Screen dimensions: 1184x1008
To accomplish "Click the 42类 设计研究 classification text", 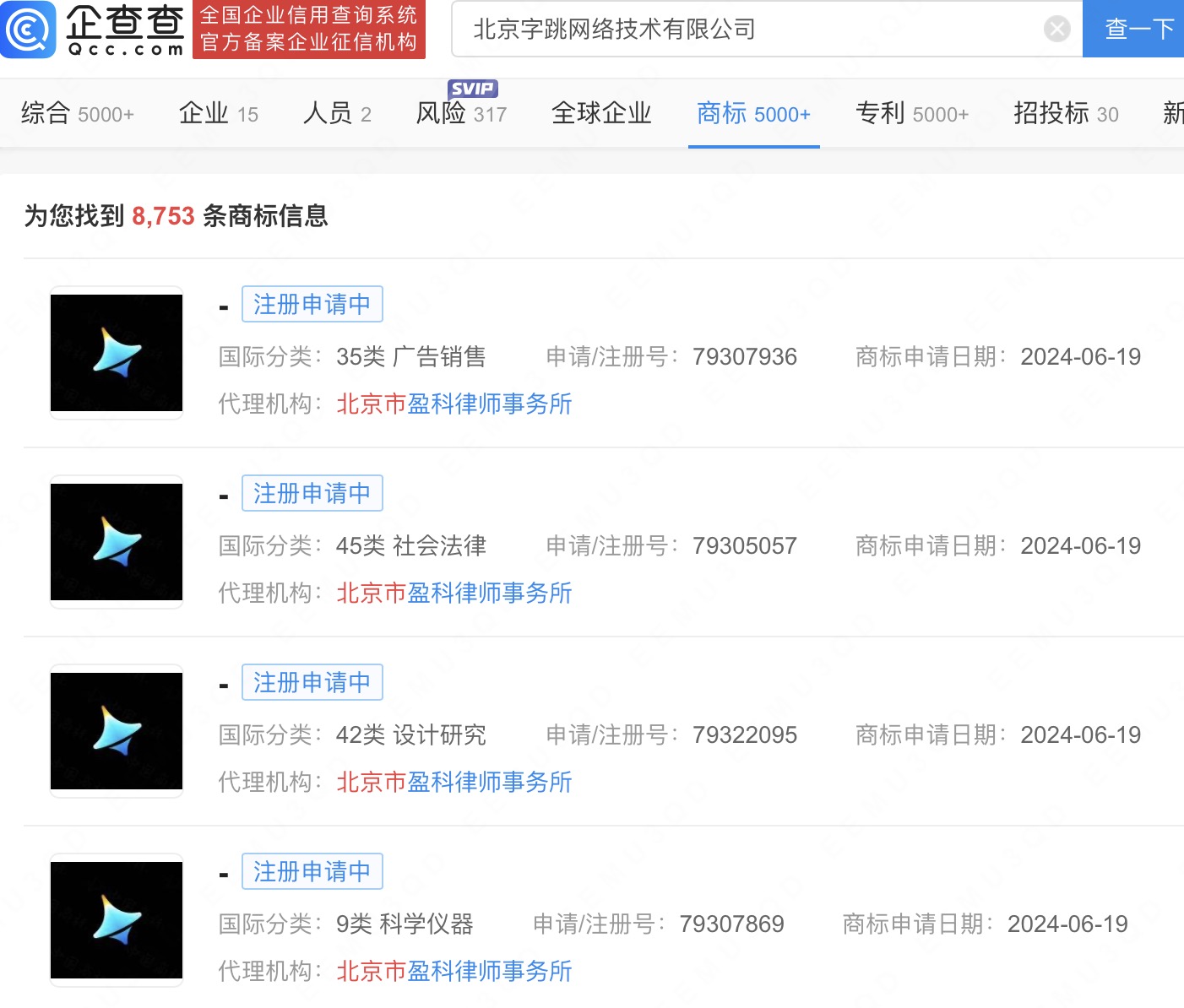I will pos(411,735).
